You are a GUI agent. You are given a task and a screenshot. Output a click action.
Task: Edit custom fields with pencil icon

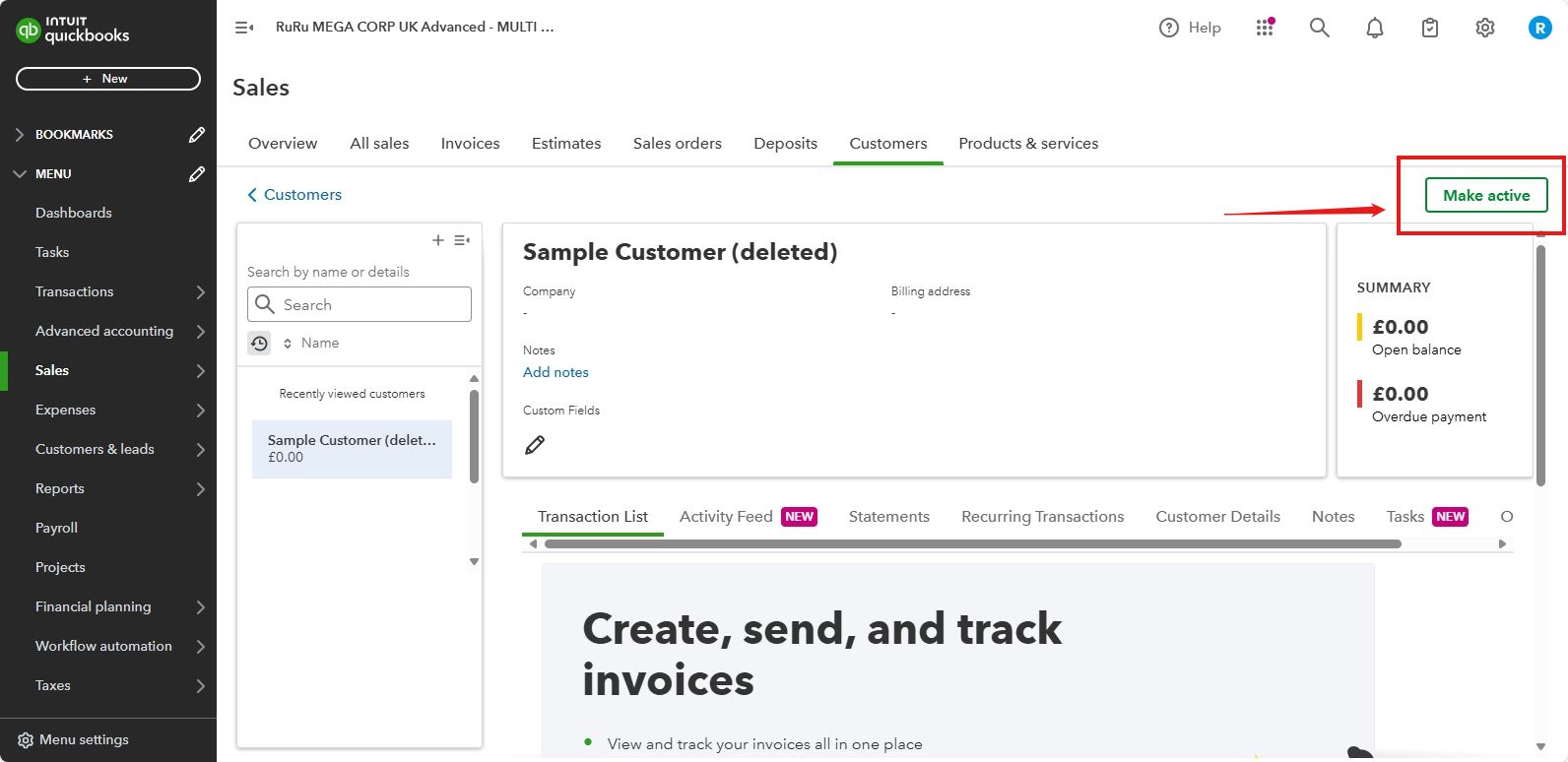point(535,445)
